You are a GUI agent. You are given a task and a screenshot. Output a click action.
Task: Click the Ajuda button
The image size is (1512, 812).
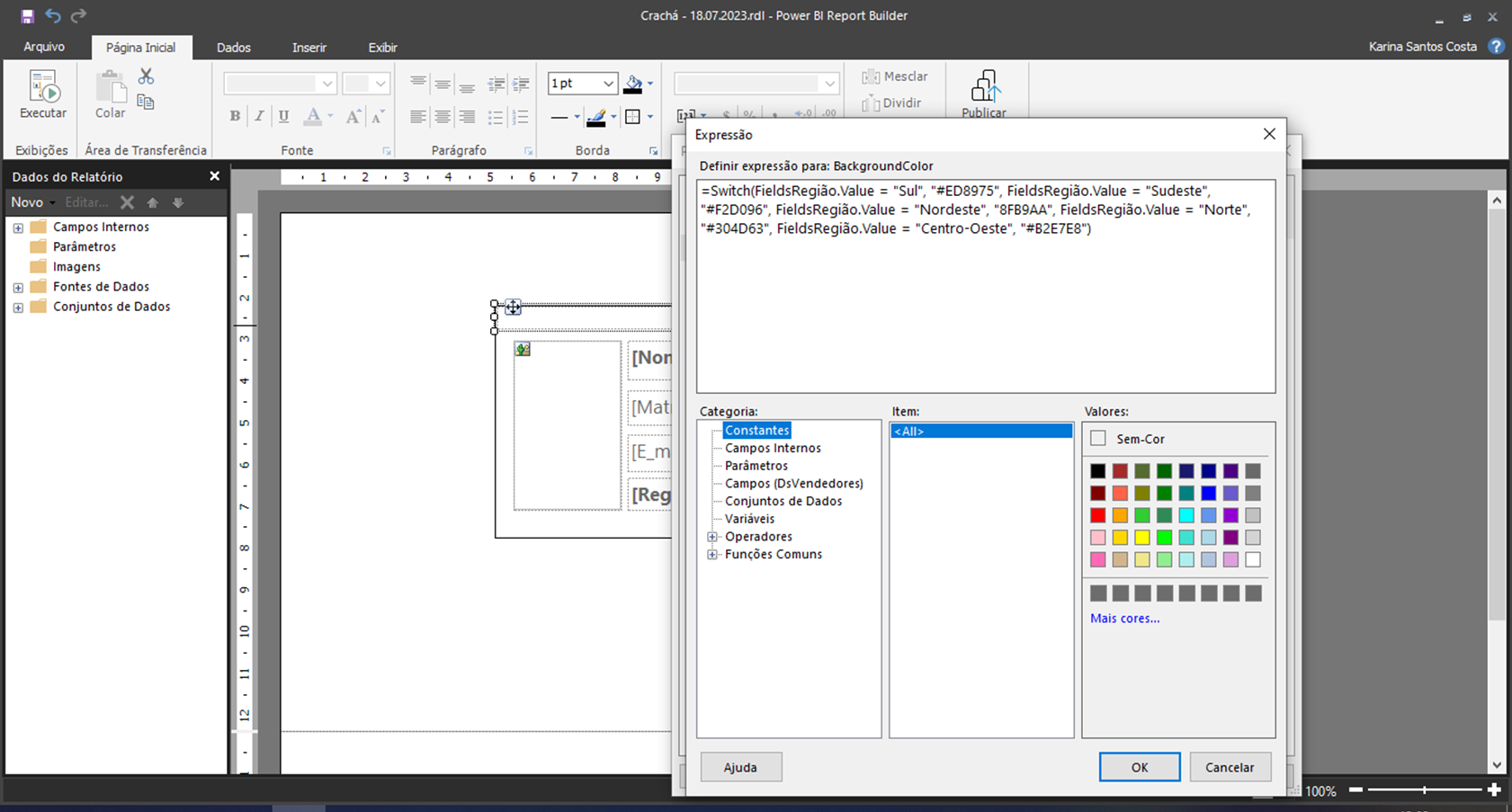tap(740, 767)
